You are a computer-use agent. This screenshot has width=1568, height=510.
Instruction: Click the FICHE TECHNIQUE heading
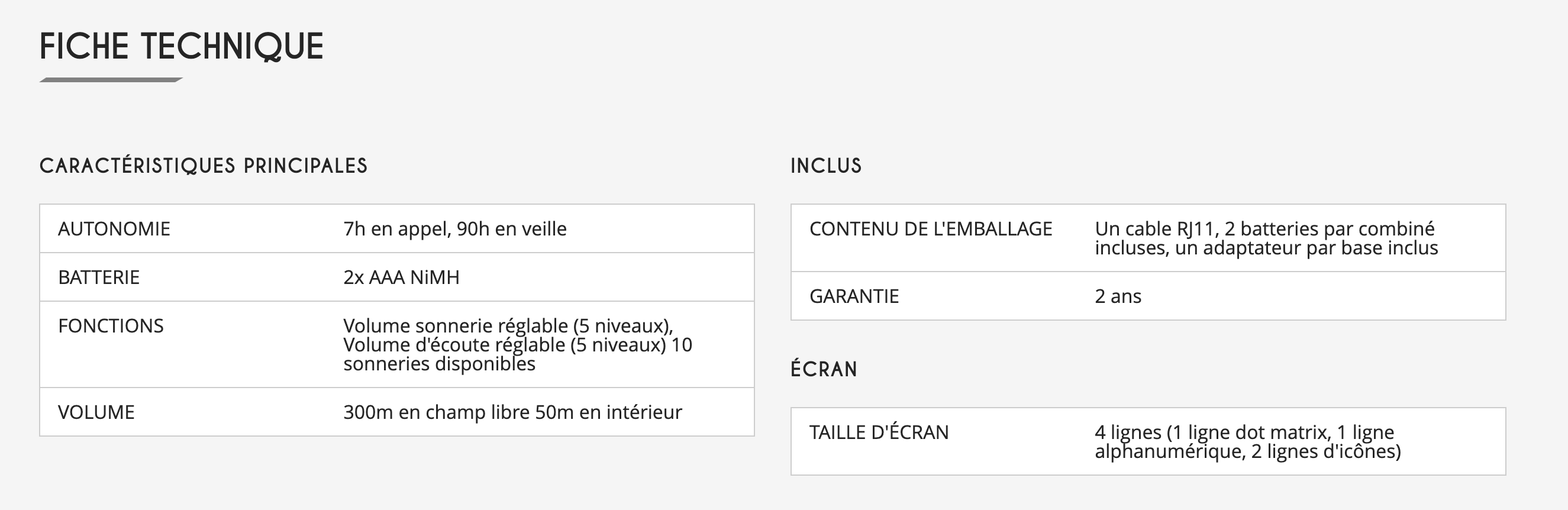coord(182,47)
